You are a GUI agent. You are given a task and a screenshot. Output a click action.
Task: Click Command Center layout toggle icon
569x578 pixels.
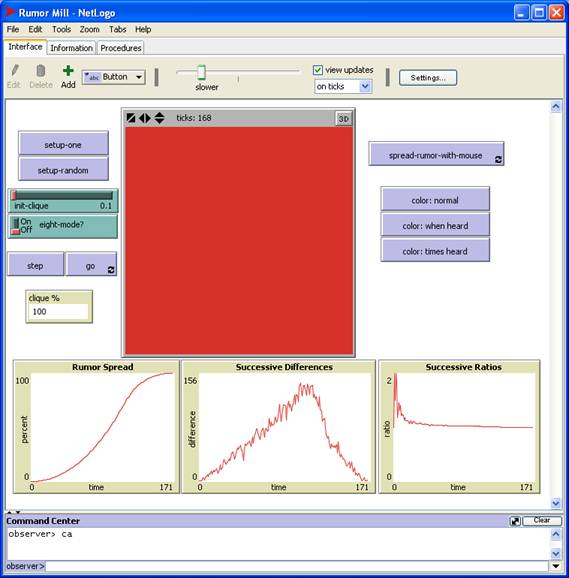coord(515,521)
